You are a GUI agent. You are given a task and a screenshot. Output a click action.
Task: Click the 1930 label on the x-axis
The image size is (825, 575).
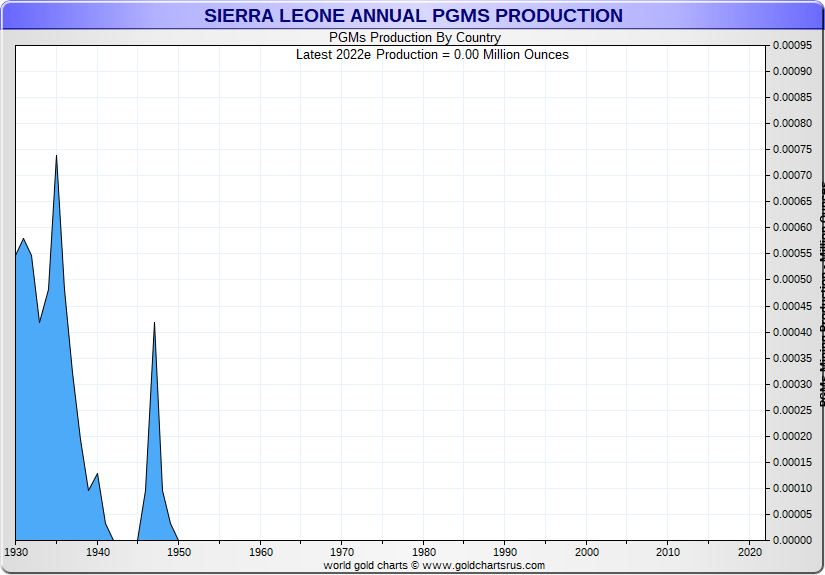[16, 552]
